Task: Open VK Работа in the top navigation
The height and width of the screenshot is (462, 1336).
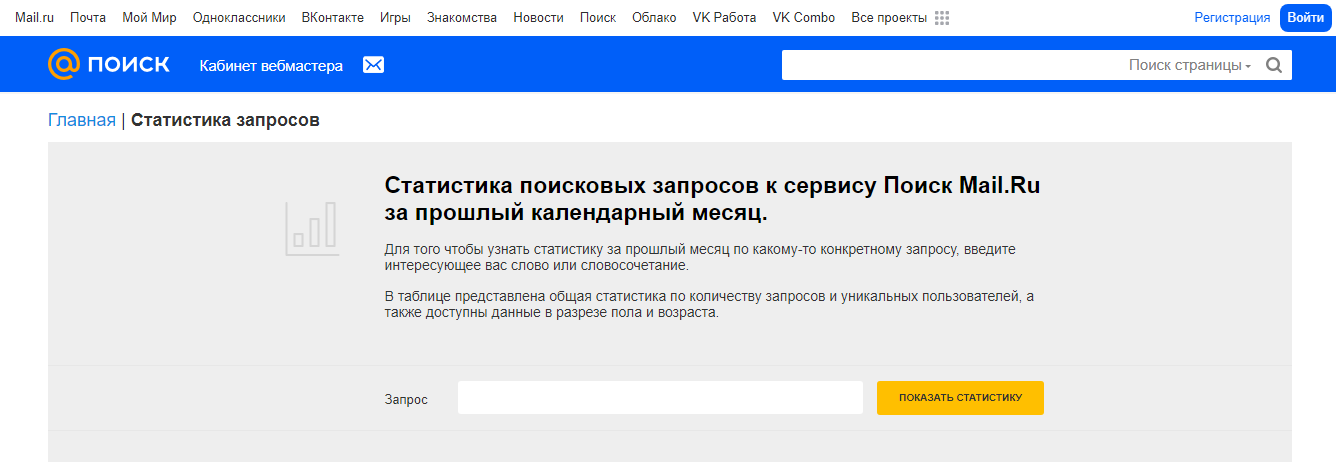Action: [x=724, y=18]
